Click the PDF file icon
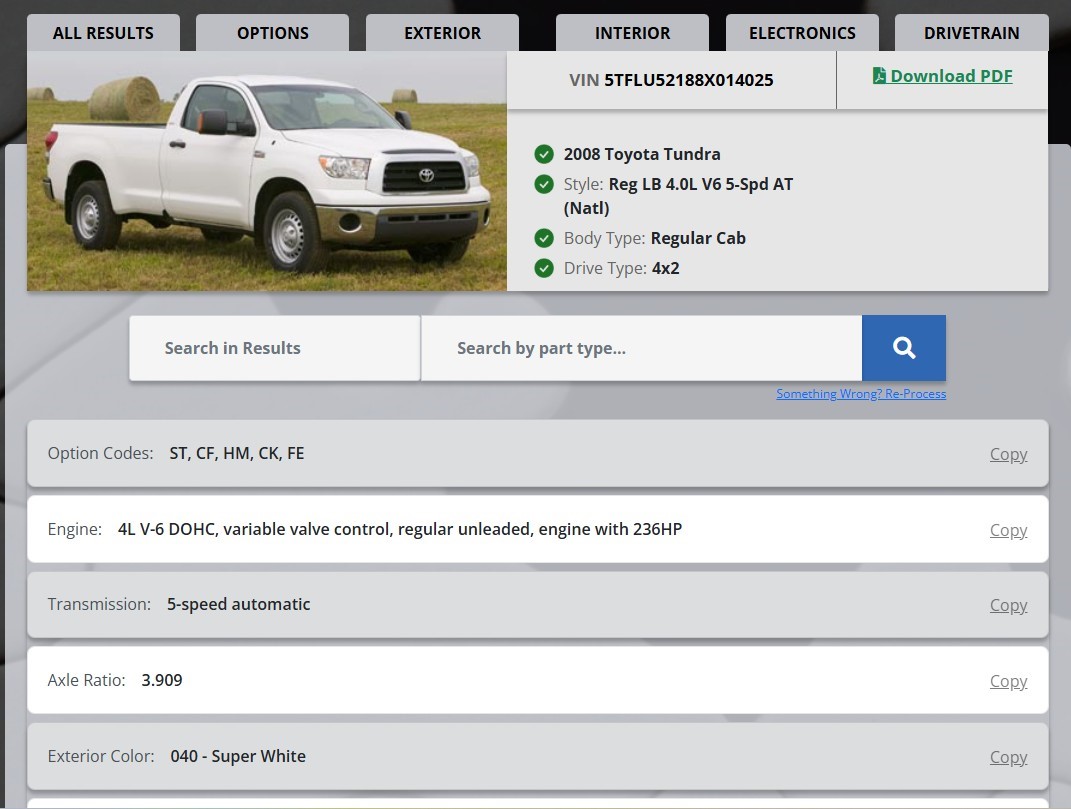The height and width of the screenshot is (809, 1071). point(879,75)
